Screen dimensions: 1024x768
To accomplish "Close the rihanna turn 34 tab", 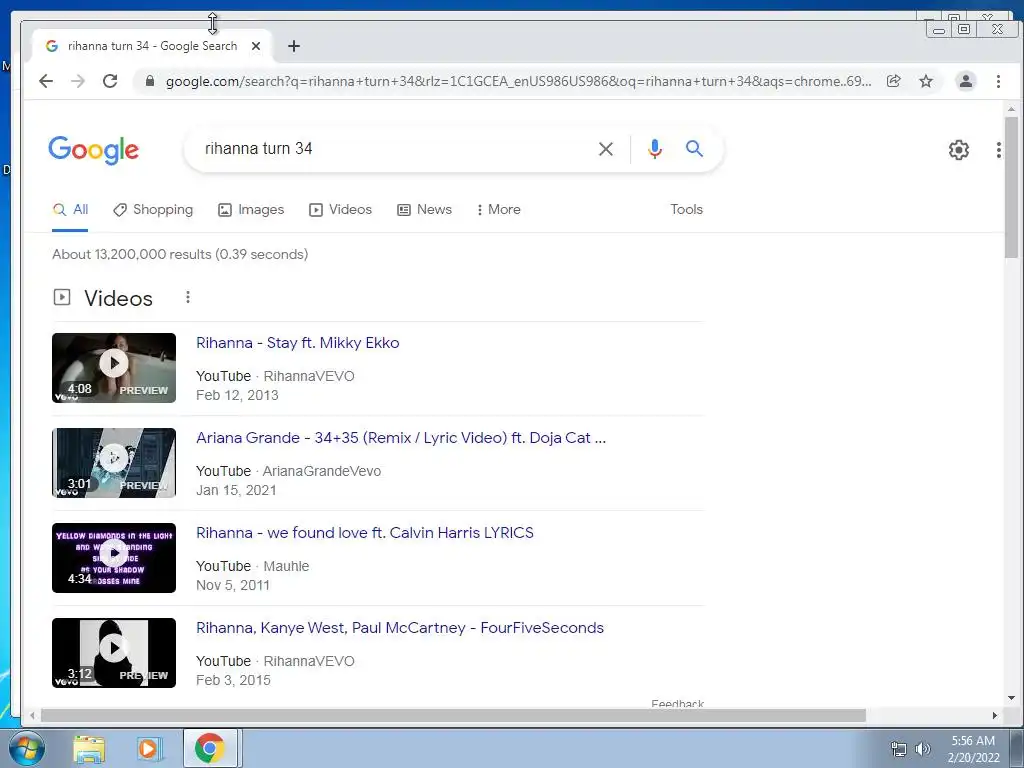I will click(x=256, y=46).
